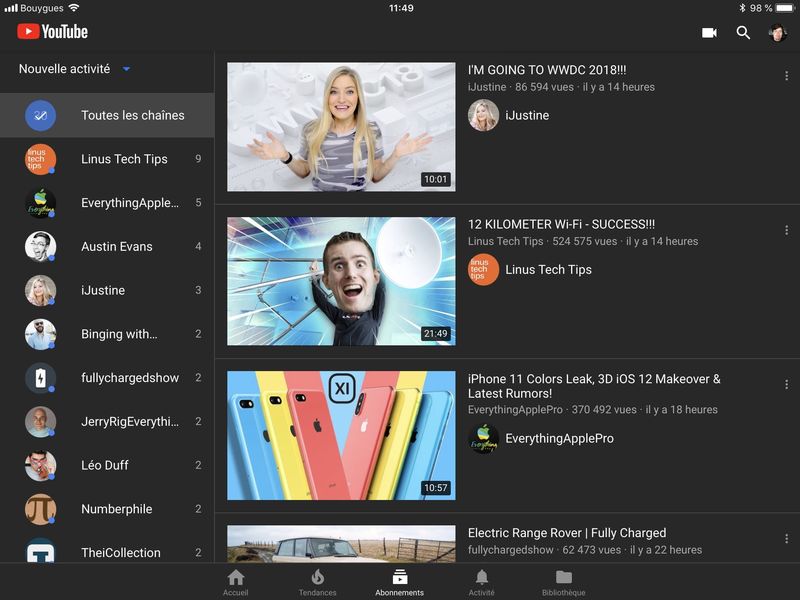Viewport: 800px width, 600px height.
Task: Select fullychargedshow channel in sidebar
Action: [x=107, y=378]
